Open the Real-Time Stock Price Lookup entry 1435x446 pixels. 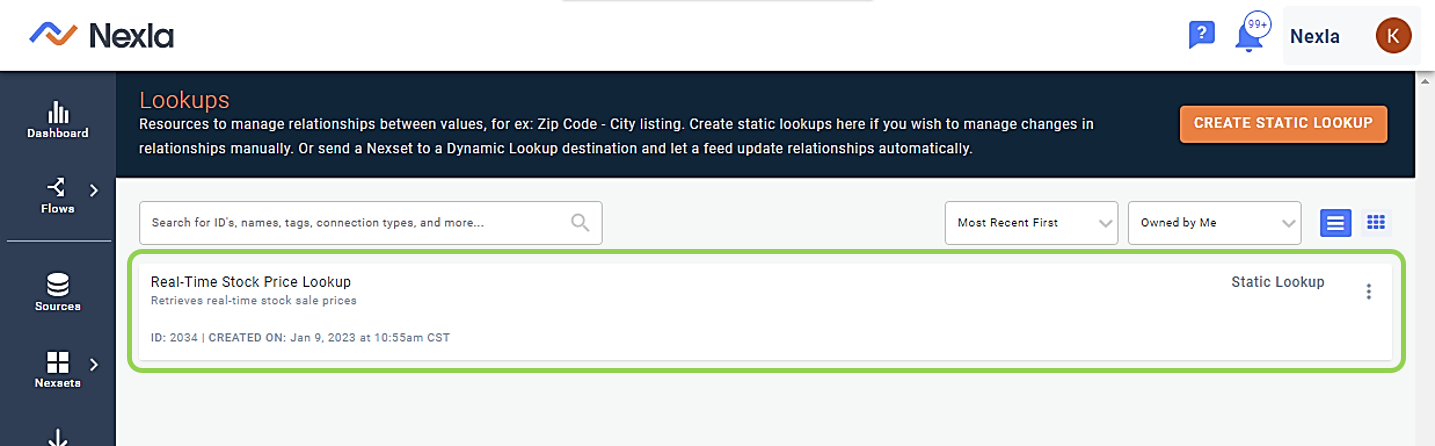(251, 282)
